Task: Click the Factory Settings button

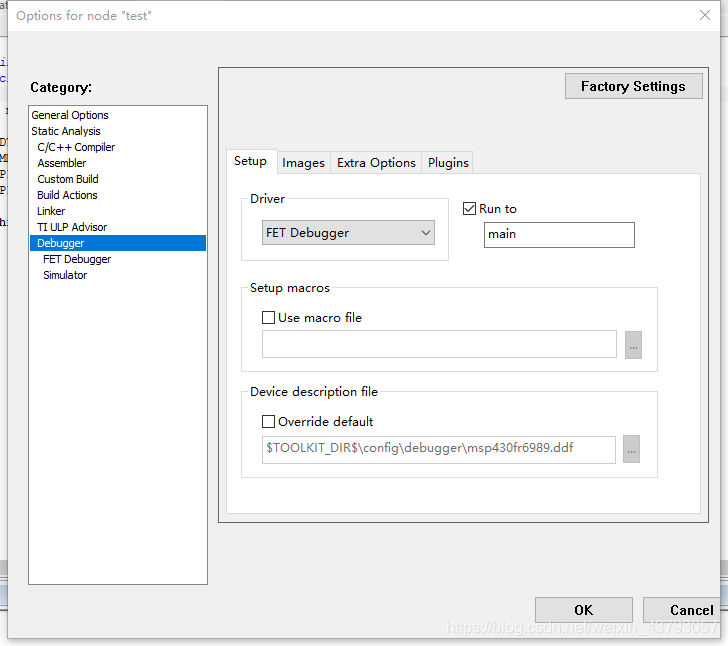Action: [633, 86]
